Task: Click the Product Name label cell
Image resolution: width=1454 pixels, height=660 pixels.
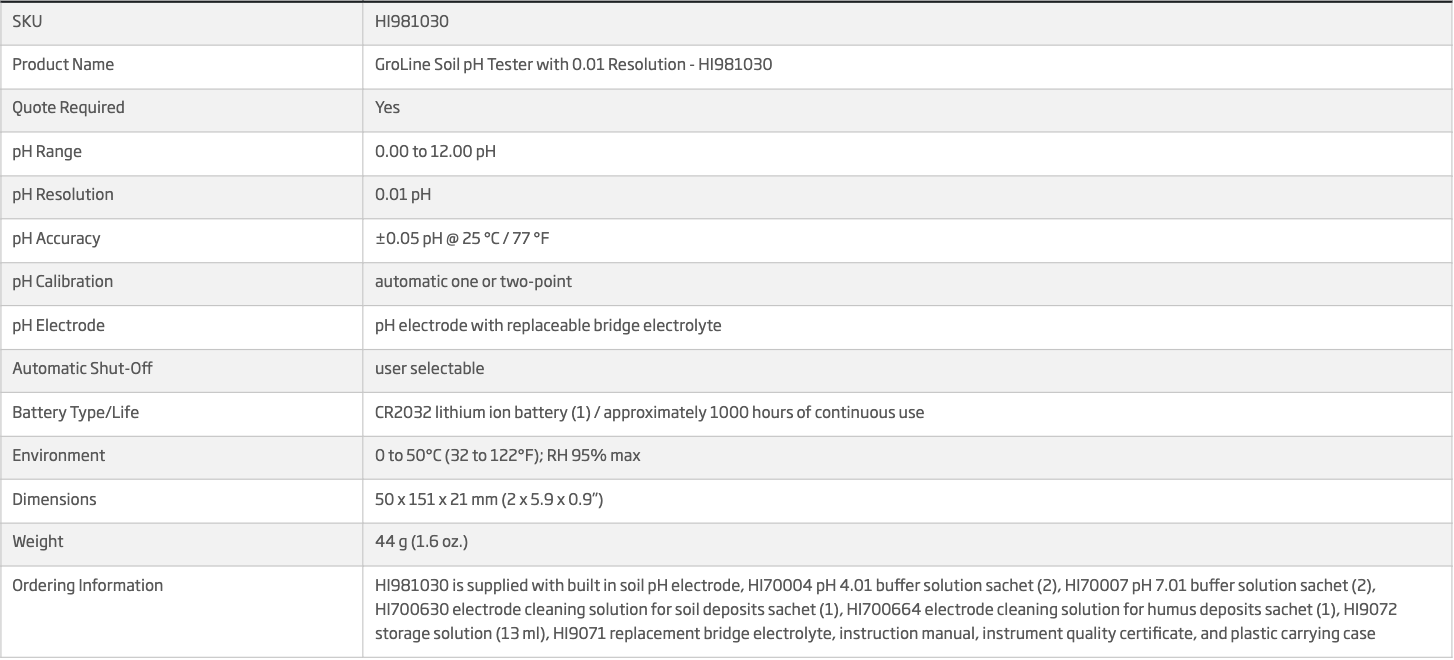Action: (63, 64)
